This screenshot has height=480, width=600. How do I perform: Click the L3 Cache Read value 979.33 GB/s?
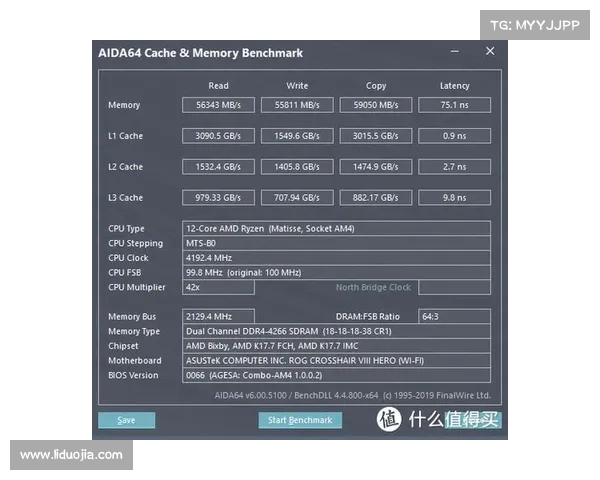click(x=218, y=198)
